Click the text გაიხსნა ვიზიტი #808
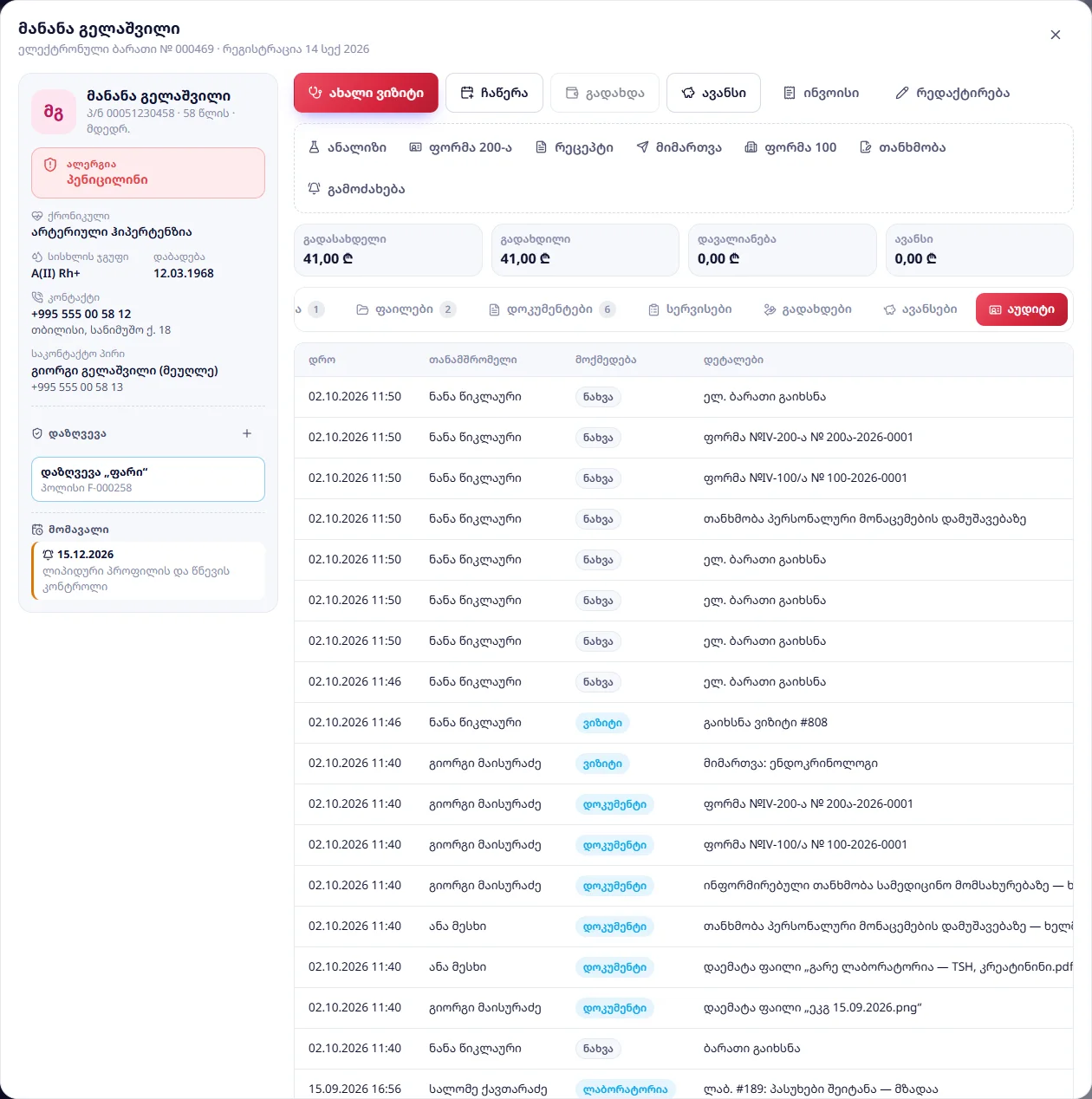 765,723
